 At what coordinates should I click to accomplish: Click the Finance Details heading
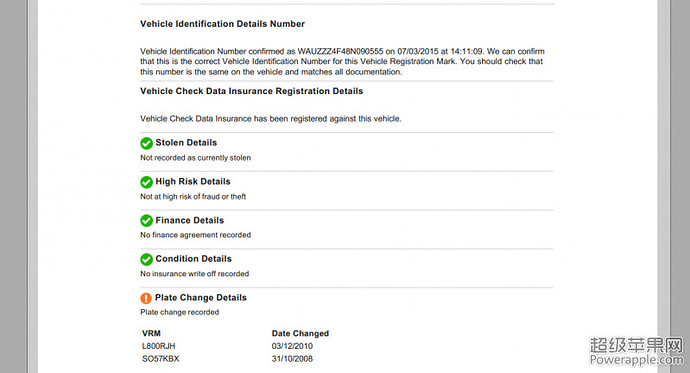pyautogui.click(x=190, y=220)
